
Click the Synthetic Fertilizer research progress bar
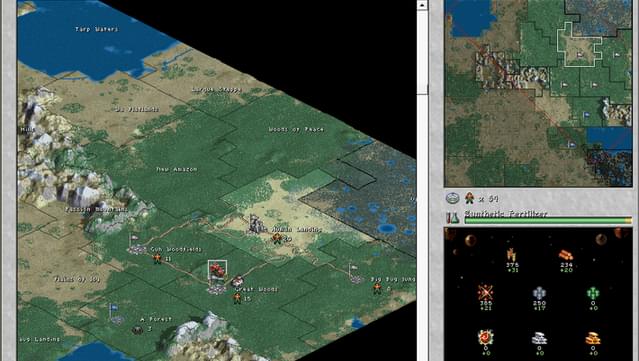click(548, 220)
